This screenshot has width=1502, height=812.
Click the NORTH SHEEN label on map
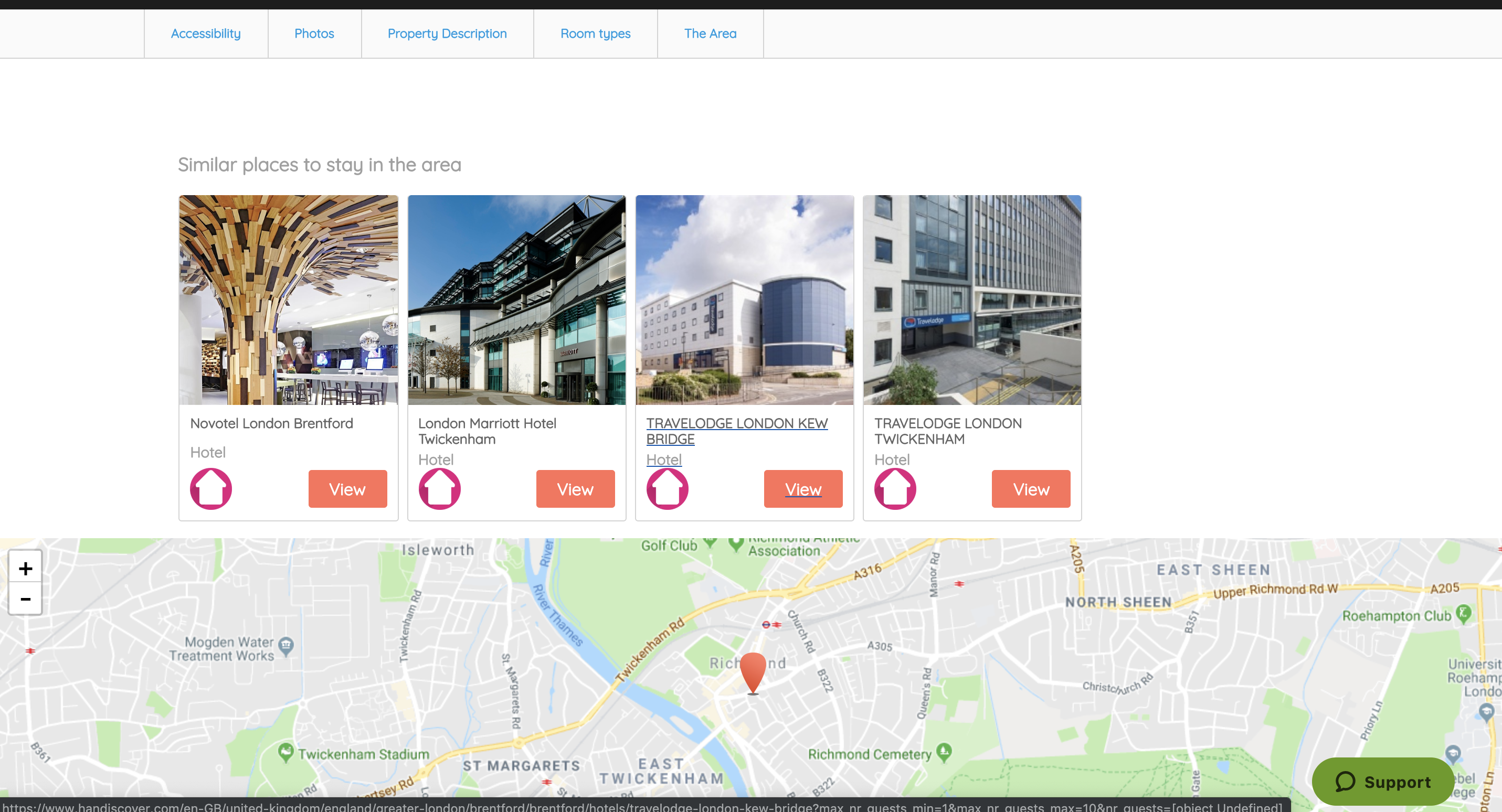[x=1118, y=602]
